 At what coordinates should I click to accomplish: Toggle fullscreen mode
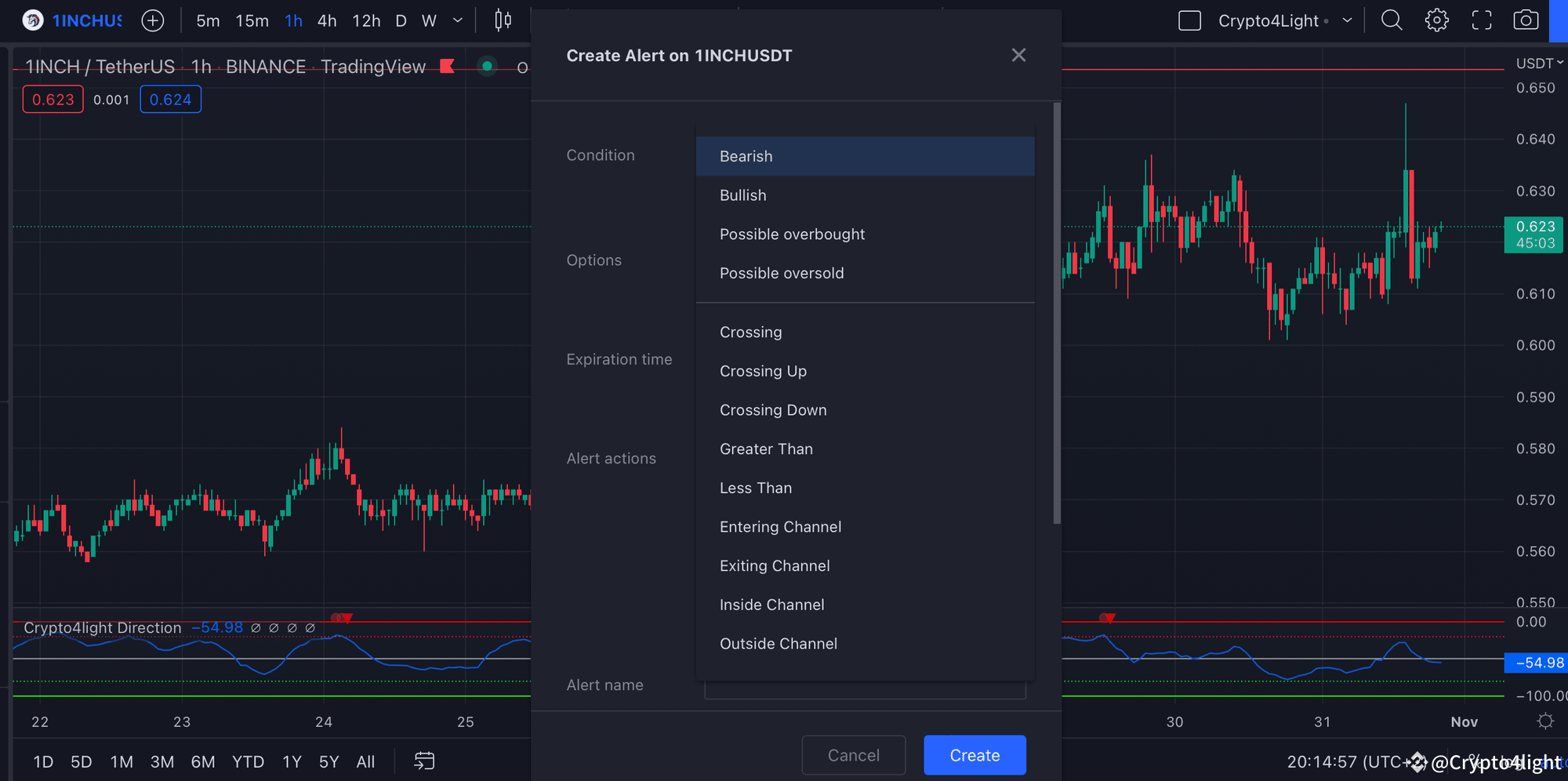pyautogui.click(x=1481, y=20)
